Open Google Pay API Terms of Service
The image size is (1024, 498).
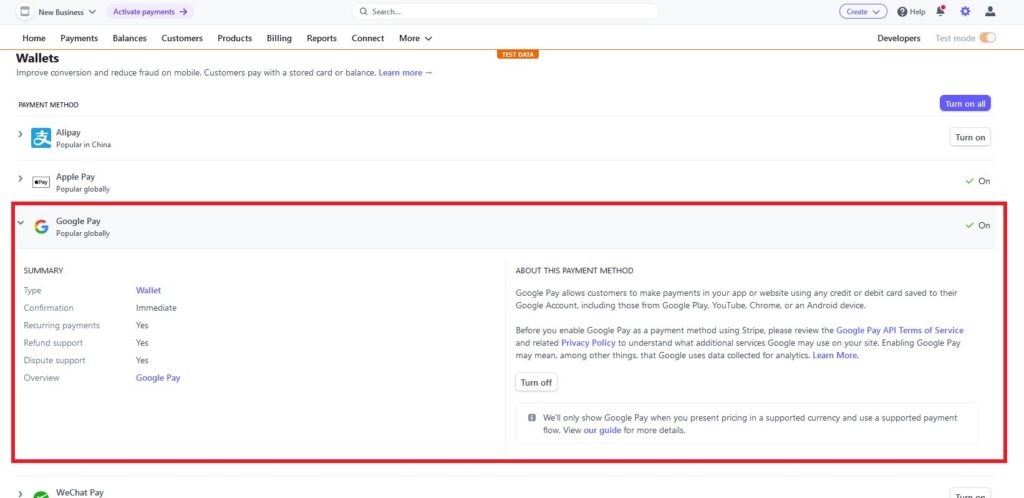[900, 330]
